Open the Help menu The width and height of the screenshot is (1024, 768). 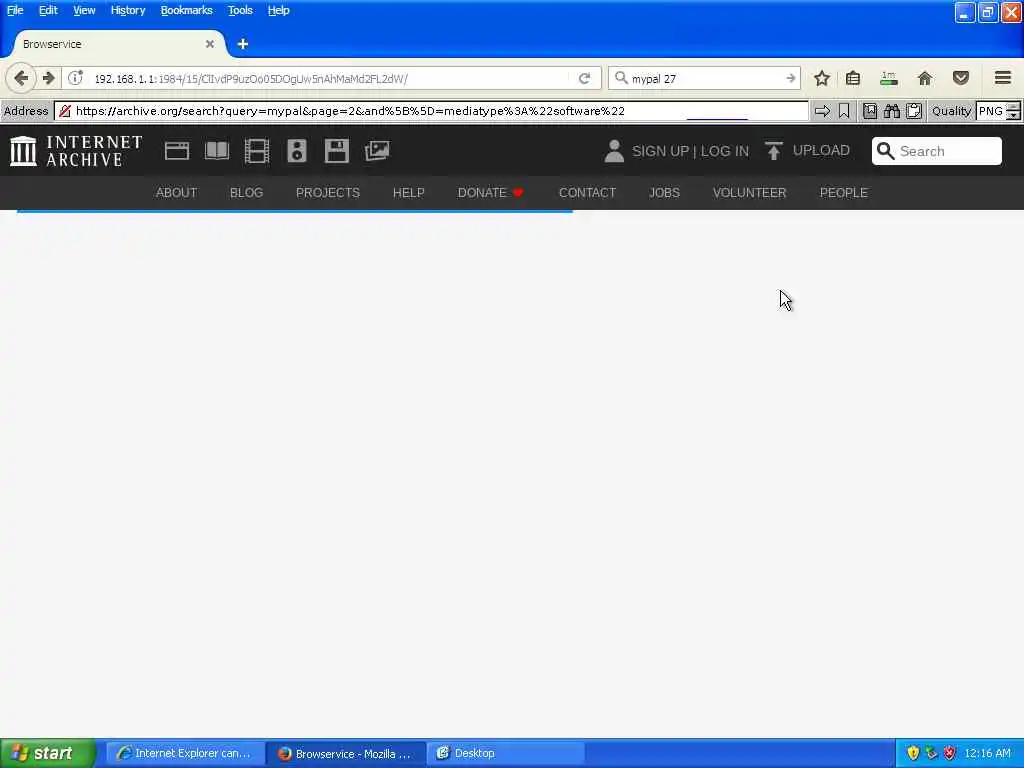pos(278,10)
